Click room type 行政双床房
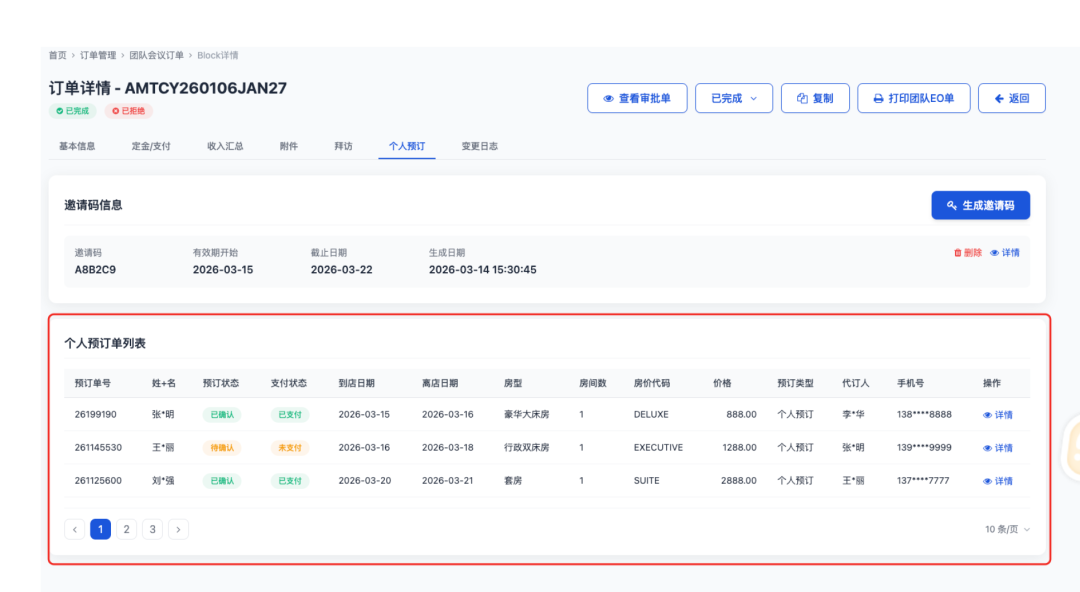This screenshot has height=592, width=1080. [x=526, y=447]
